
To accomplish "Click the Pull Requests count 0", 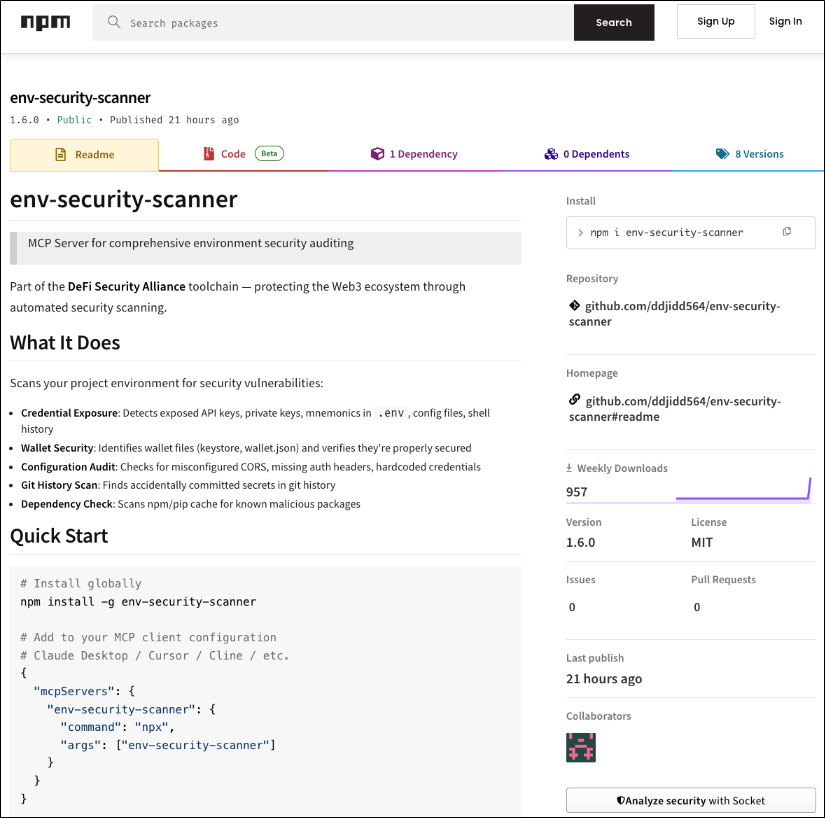I will (697, 607).
